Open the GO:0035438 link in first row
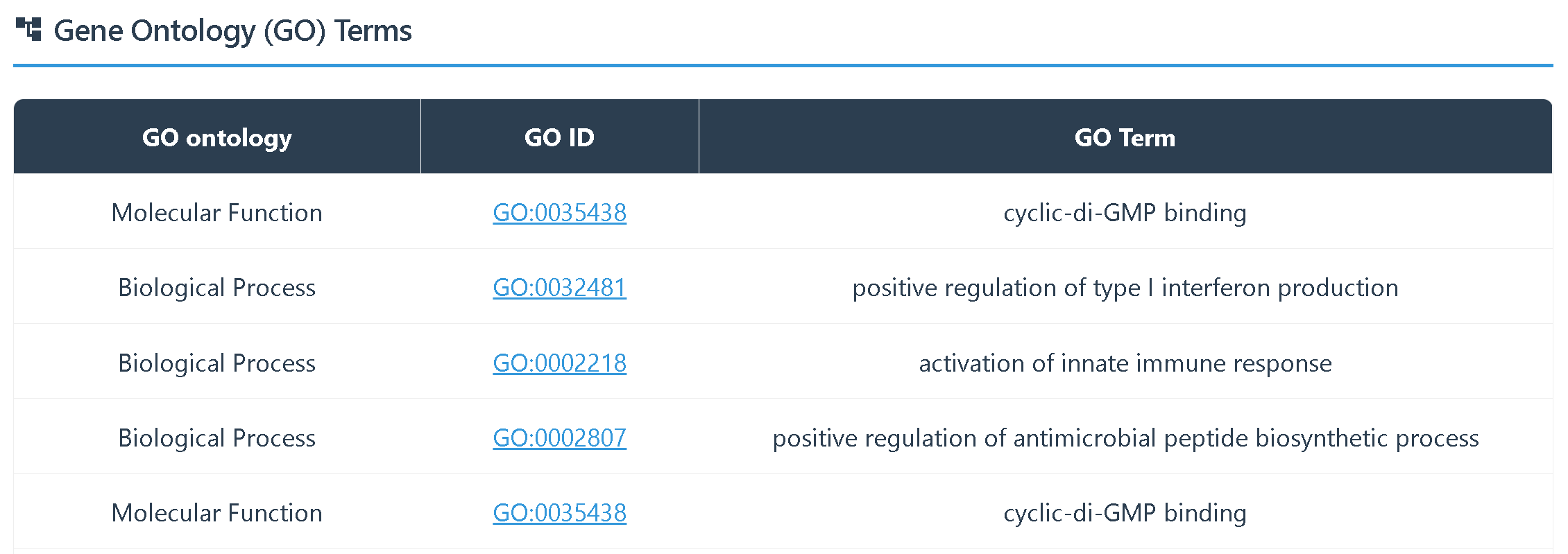Viewport: 1568px width, 554px height. click(559, 213)
